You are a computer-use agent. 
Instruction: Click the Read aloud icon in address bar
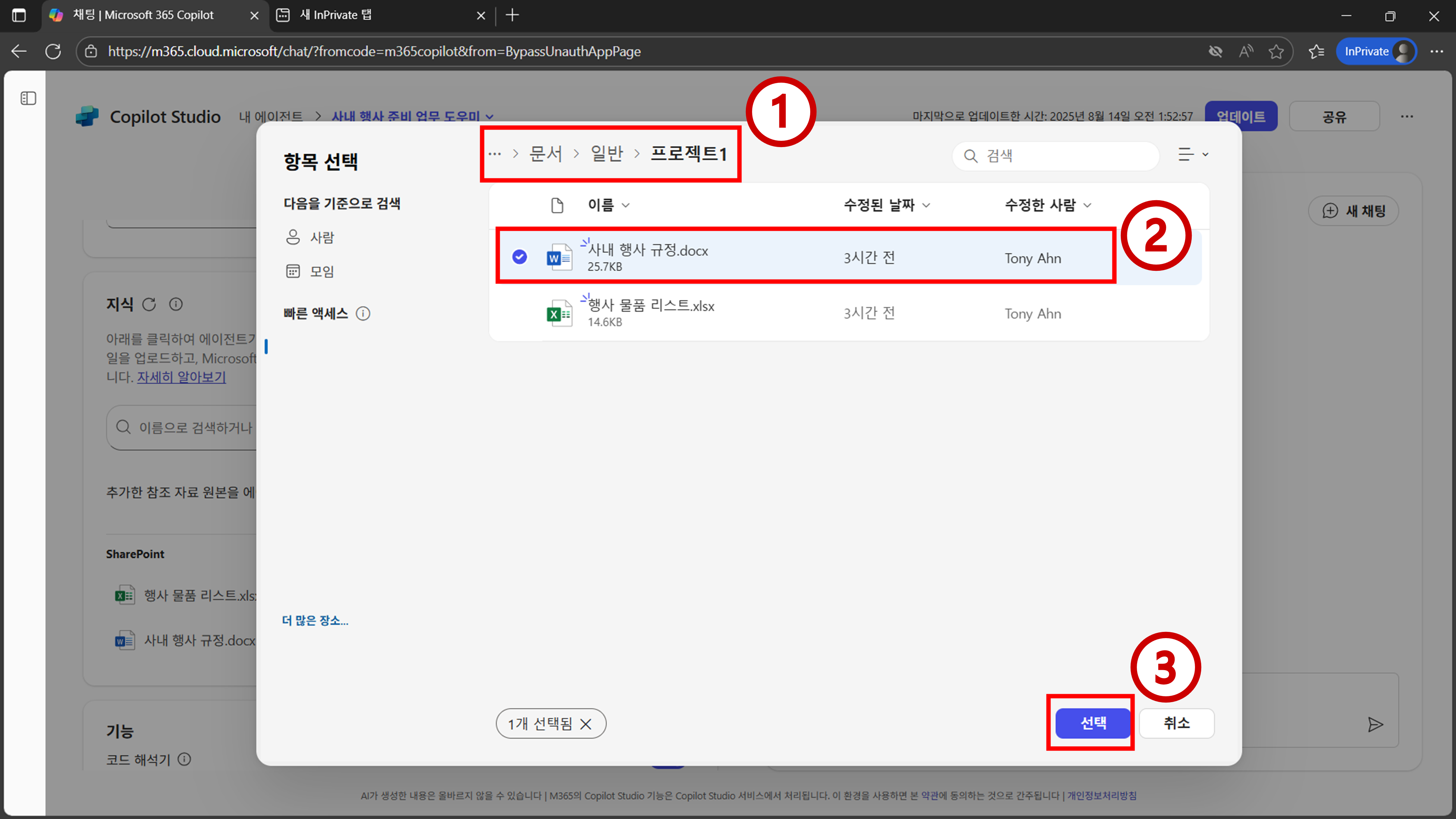click(x=1246, y=51)
